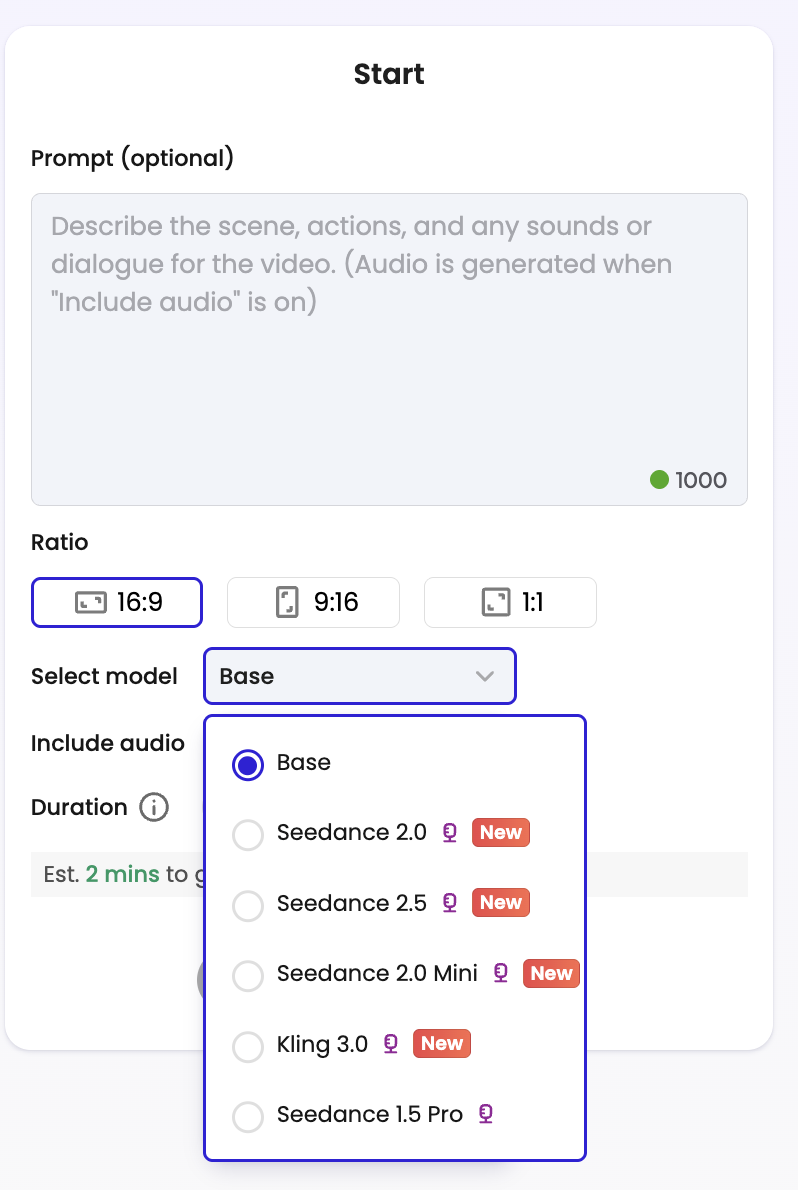Viewport: 798px width, 1190px height.
Task: Click the audio icon beside Seedance 2.0 Mini
Action: (x=500, y=973)
